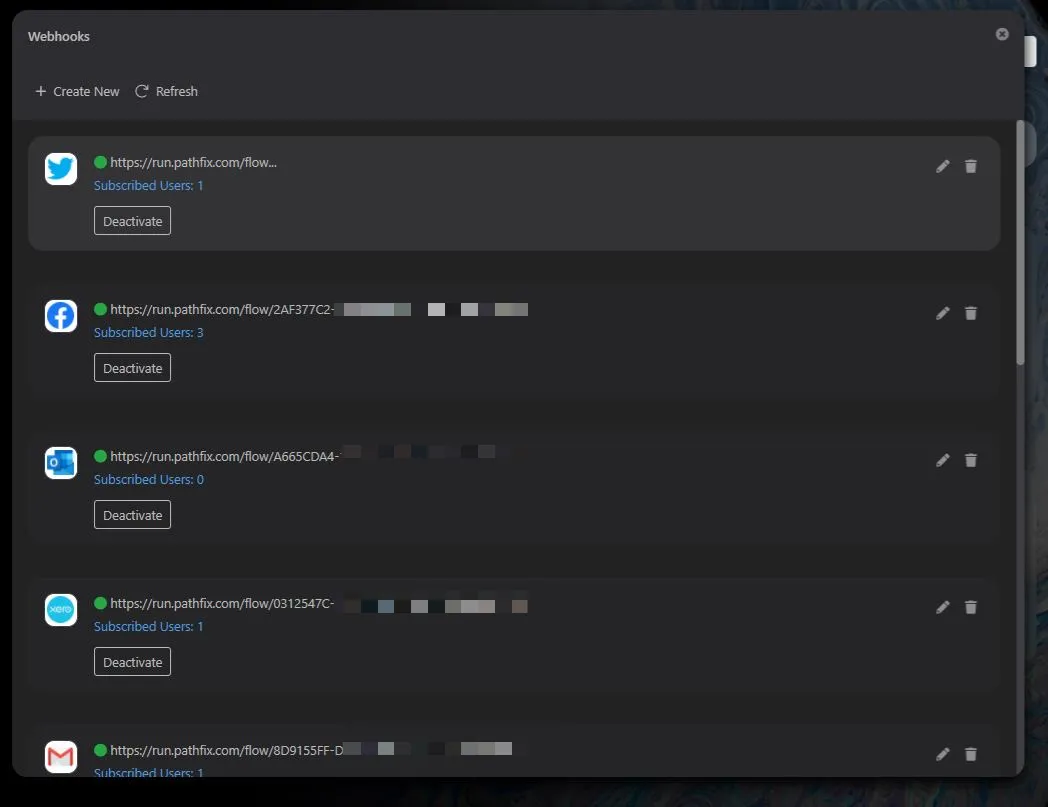This screenshot has height=807, width=1048.
Task: Delete the Outlook webhook
Action: pos(970,461)
